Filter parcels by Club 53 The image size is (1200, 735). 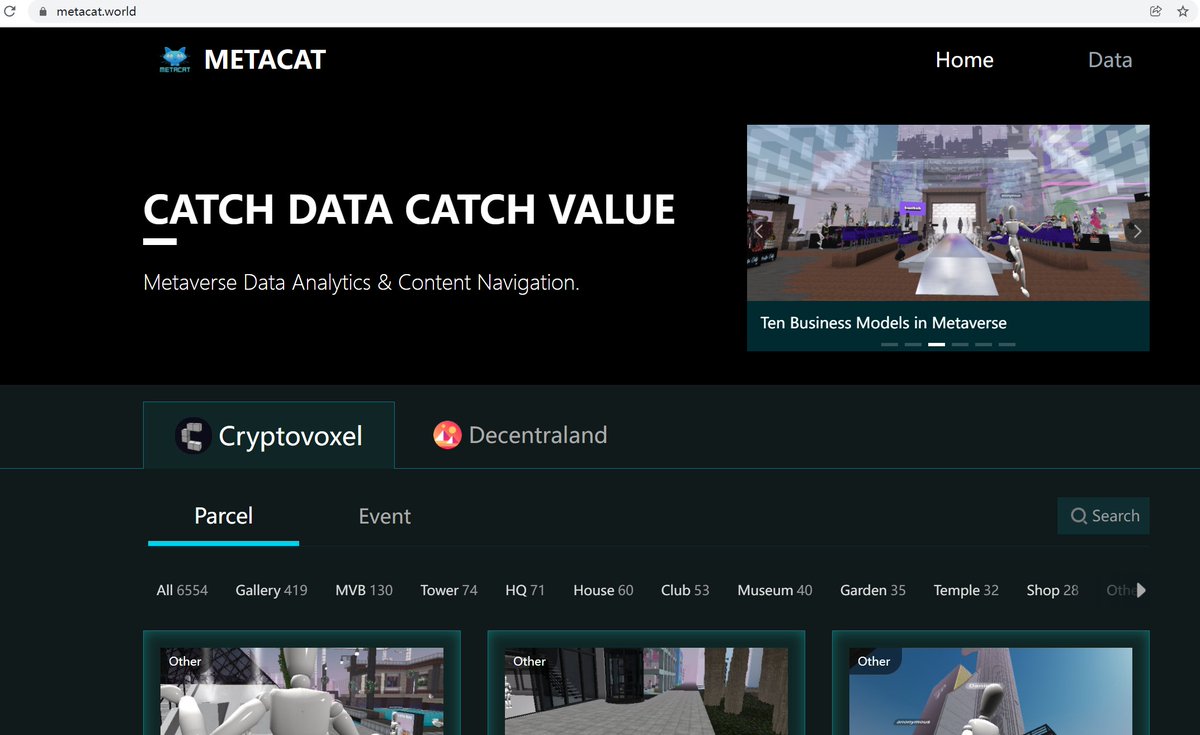(685, 590)
